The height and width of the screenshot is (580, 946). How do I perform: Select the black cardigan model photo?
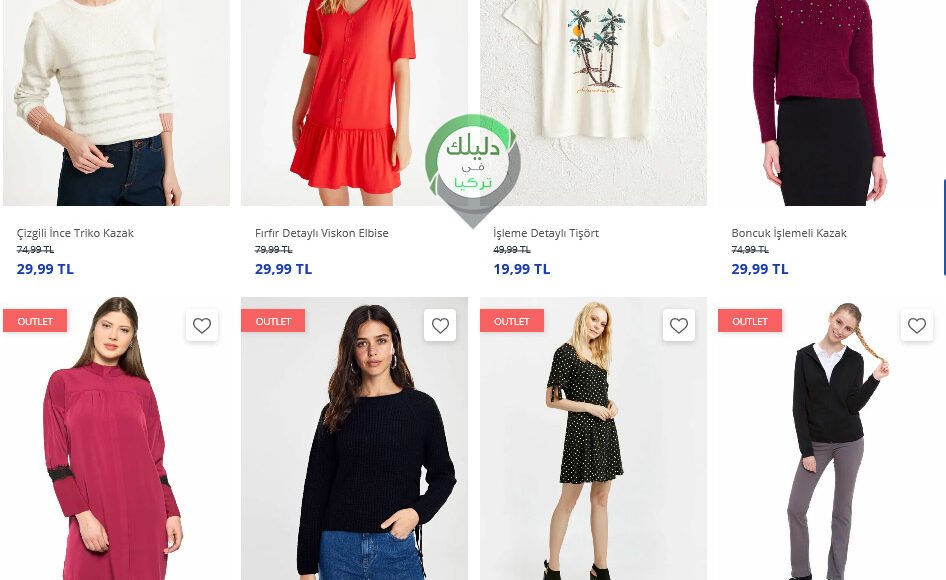(831, 439)
